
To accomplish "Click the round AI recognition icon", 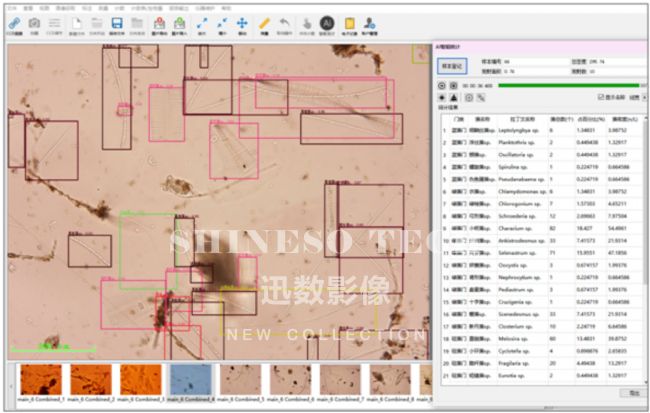I will tap(326, 23).
